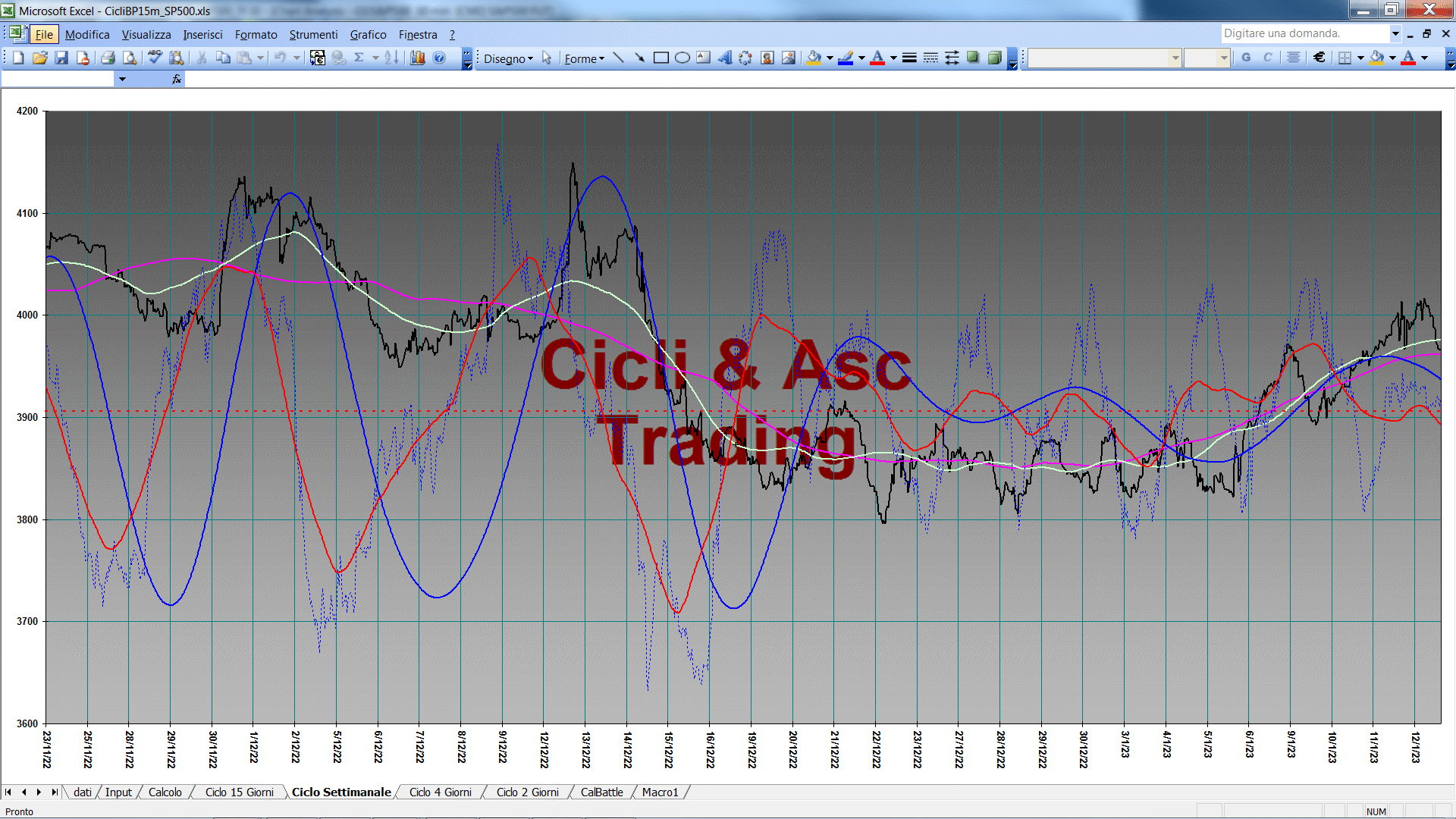Select the Oval drawing tool
The image size is (1456, 819).
[x=682, y=58]
